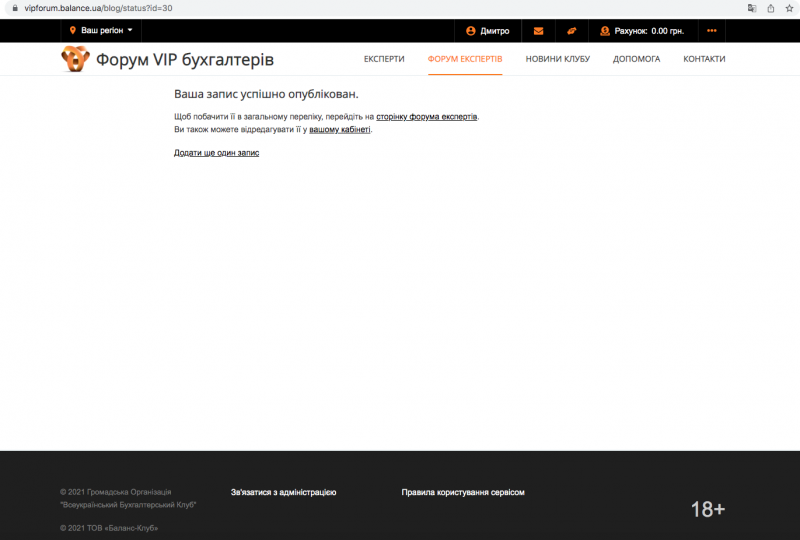Click the account balance coin icon
The image size is (800, 540).
tap(605, 31)
